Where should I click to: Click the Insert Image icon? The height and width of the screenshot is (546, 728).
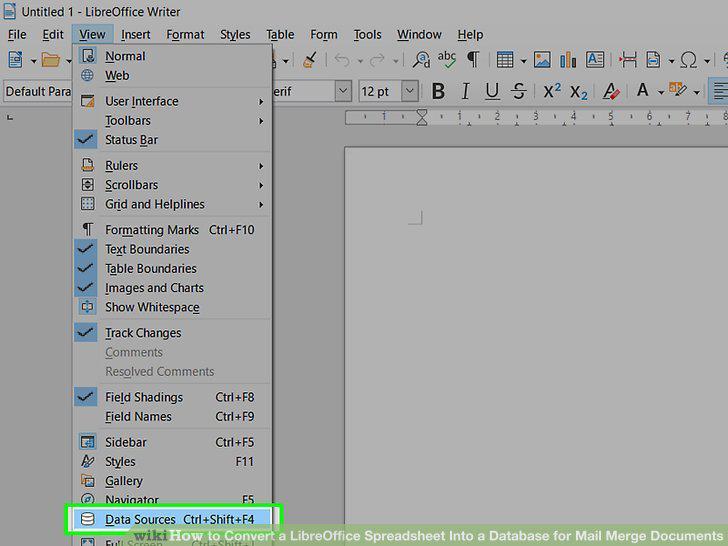coord(542,60)
